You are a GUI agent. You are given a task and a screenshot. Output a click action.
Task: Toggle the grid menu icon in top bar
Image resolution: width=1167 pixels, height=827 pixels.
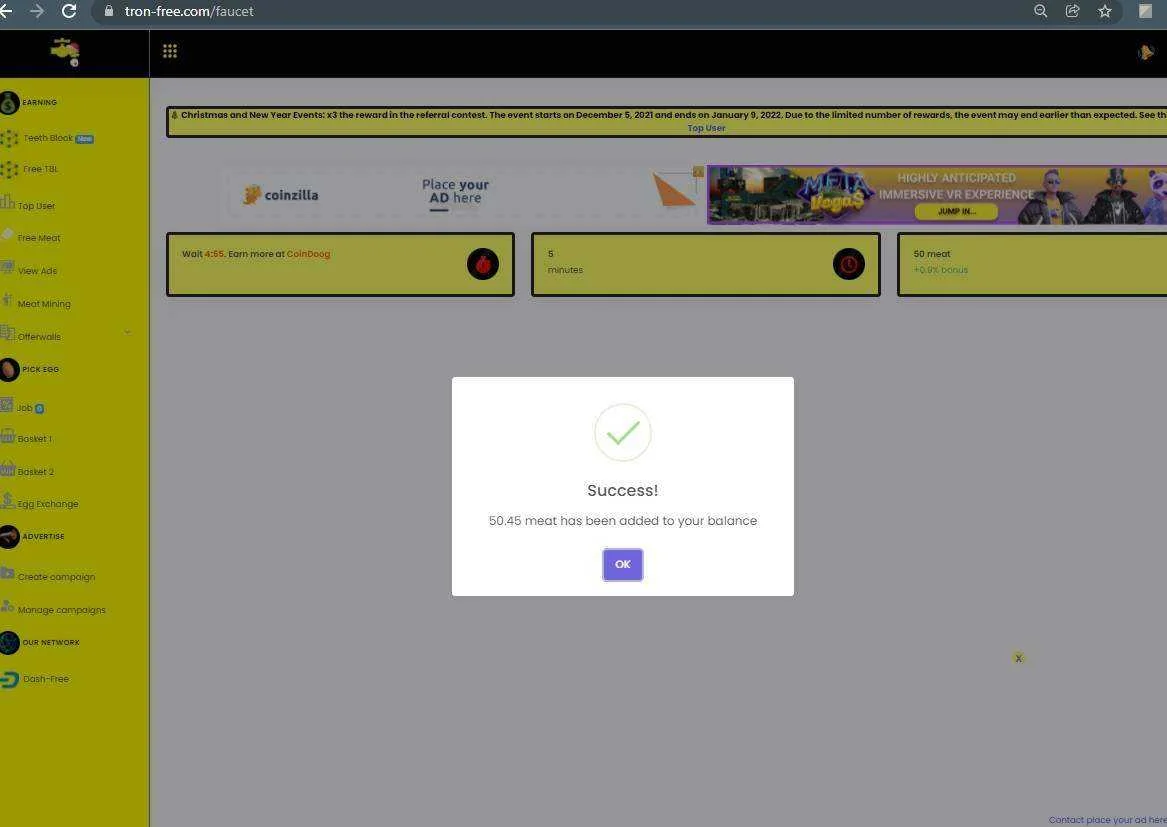coord(170,51)
